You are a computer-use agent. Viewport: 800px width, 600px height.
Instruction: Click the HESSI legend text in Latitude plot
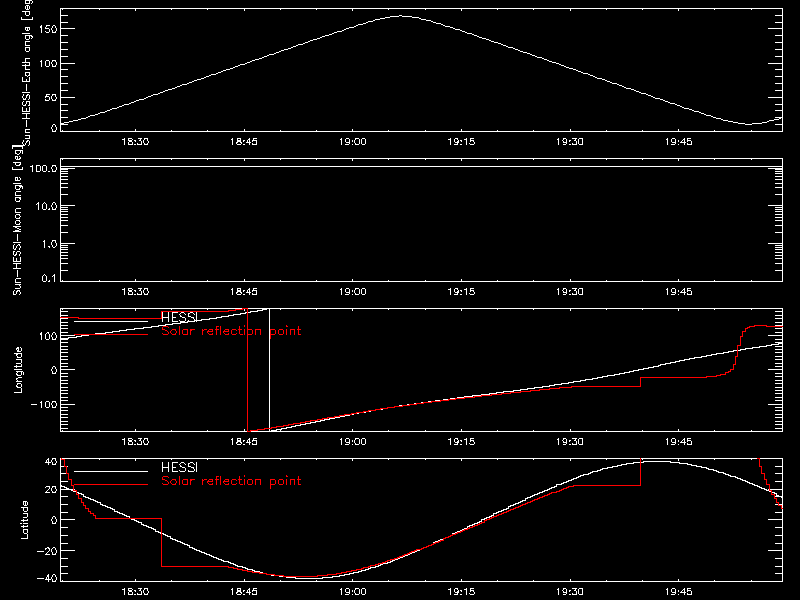[x=179, y=467]
